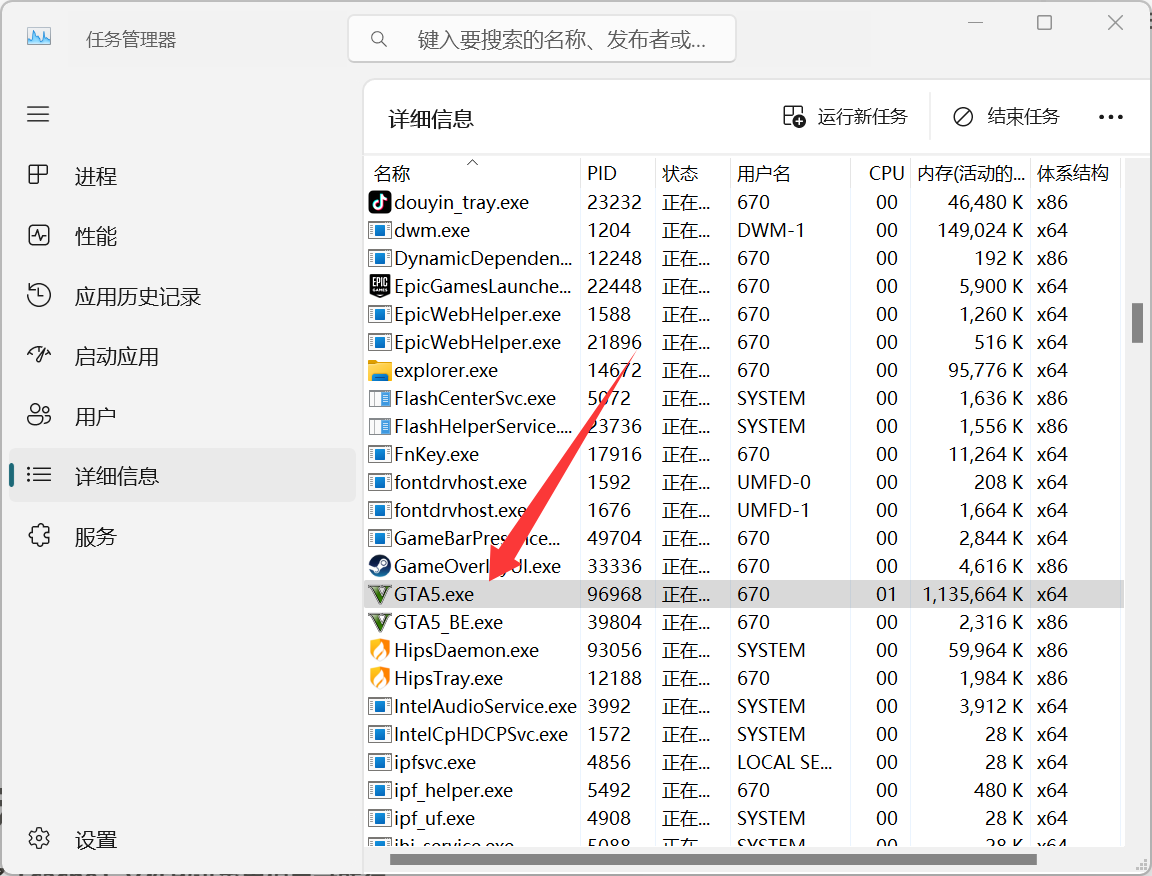Switch to the 性能 performance tab

pos(96,236)
